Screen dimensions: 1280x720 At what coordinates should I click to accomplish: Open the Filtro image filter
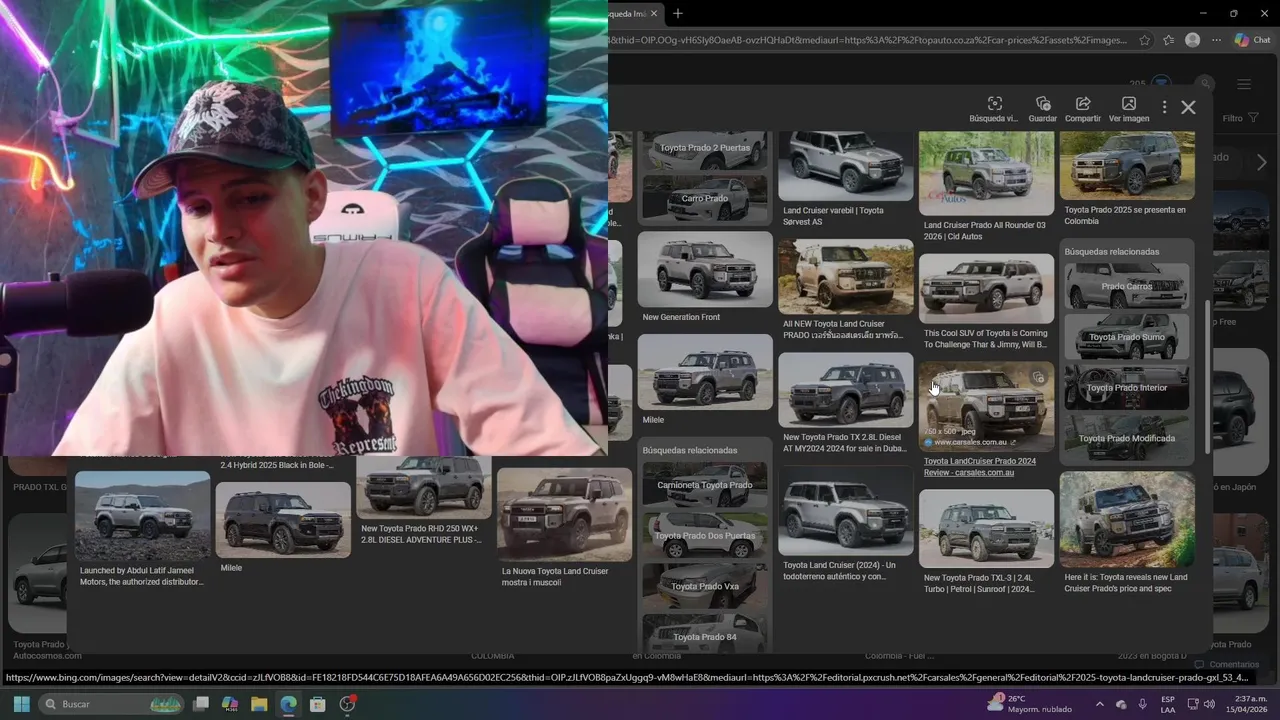pos(1240,118)
